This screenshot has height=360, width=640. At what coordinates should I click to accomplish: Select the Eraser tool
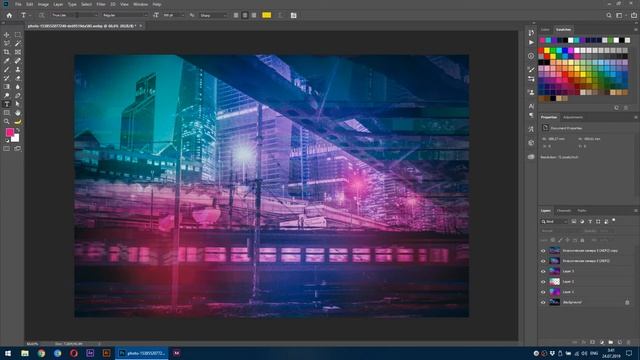click(18, 78)
